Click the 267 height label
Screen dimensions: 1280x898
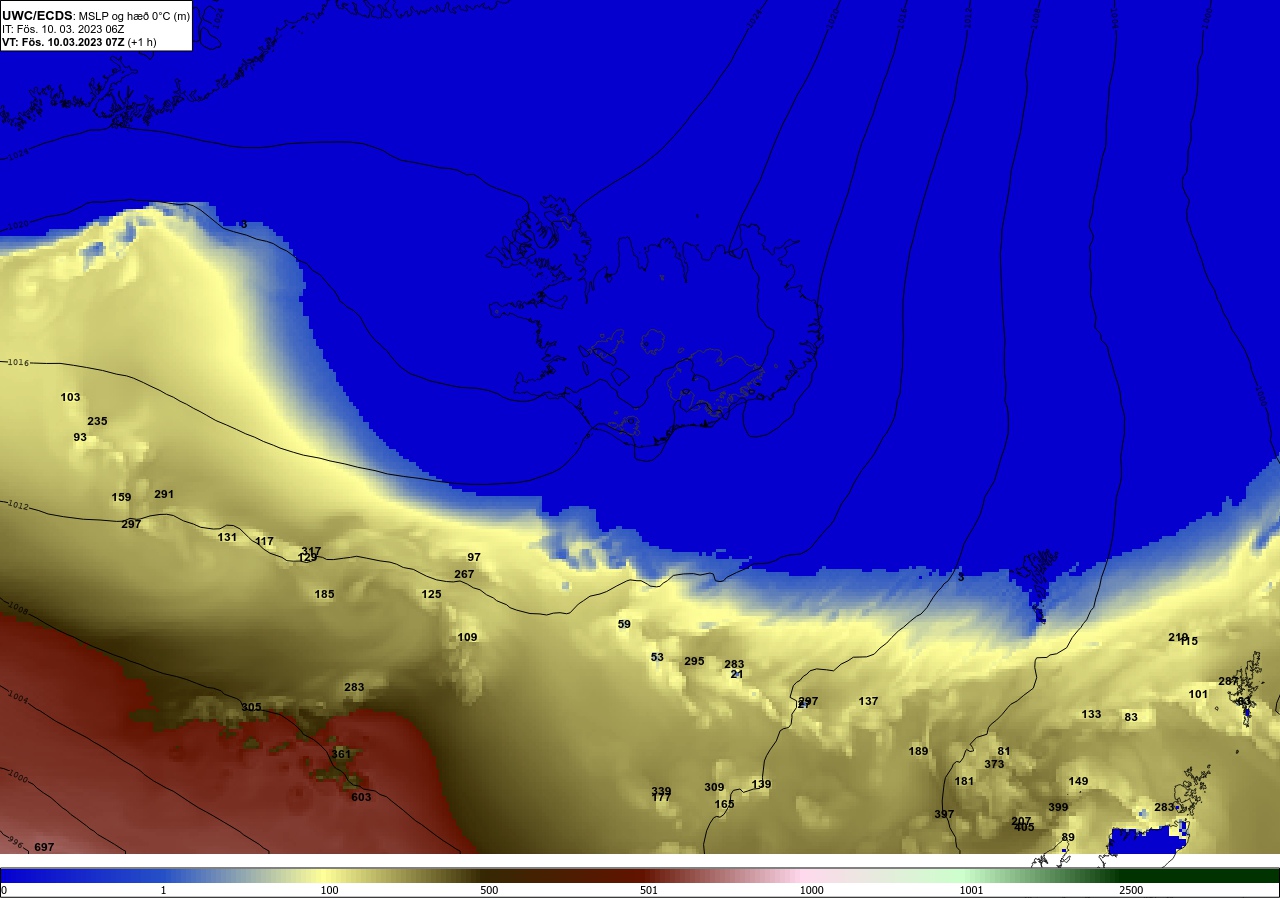464,574
